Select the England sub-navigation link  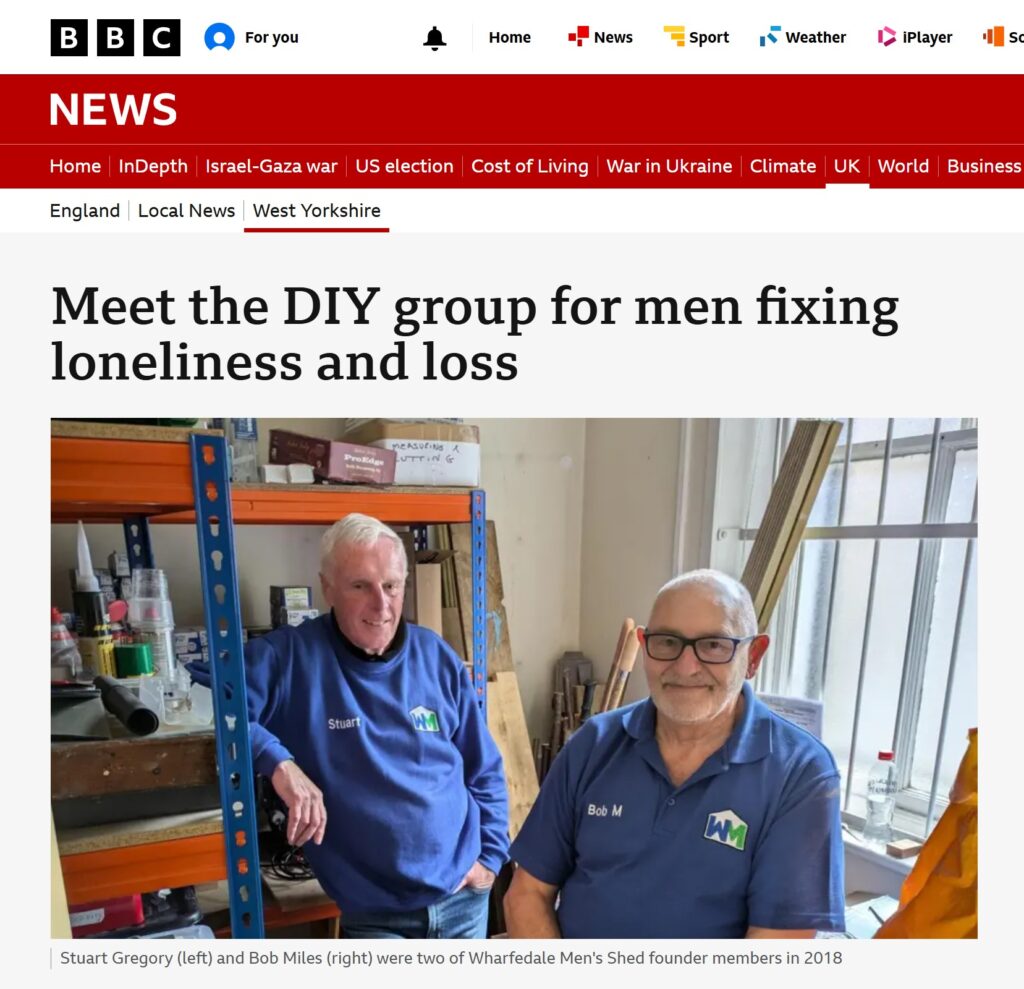pyautogui.click(x=85, y=210)
